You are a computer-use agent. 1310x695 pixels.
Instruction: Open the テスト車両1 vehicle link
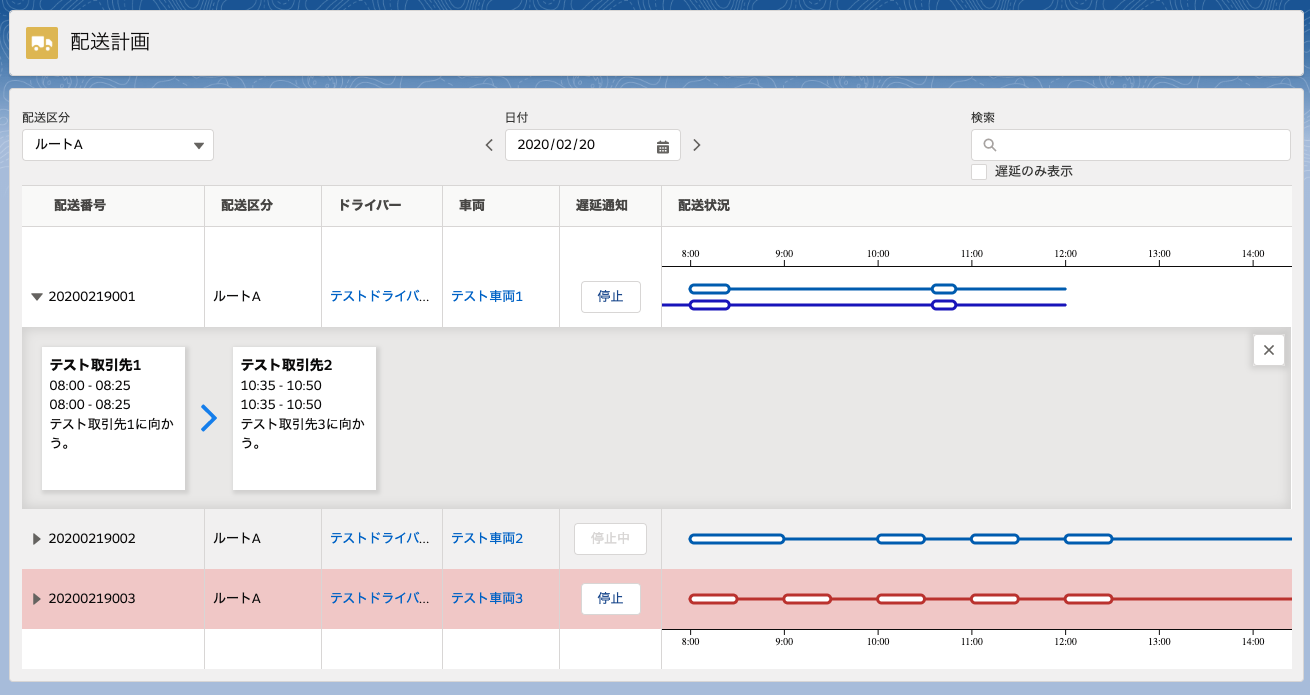[487, 297]
